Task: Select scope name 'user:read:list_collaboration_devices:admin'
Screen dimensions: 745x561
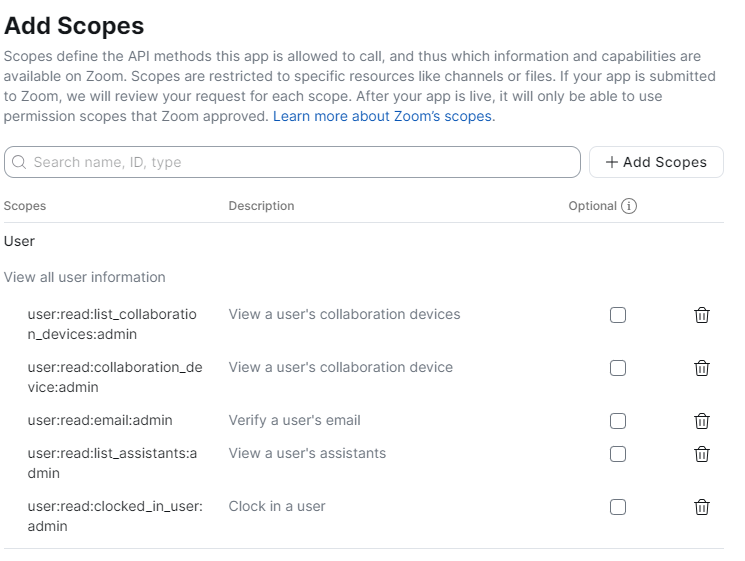Action: pos(112,324)
